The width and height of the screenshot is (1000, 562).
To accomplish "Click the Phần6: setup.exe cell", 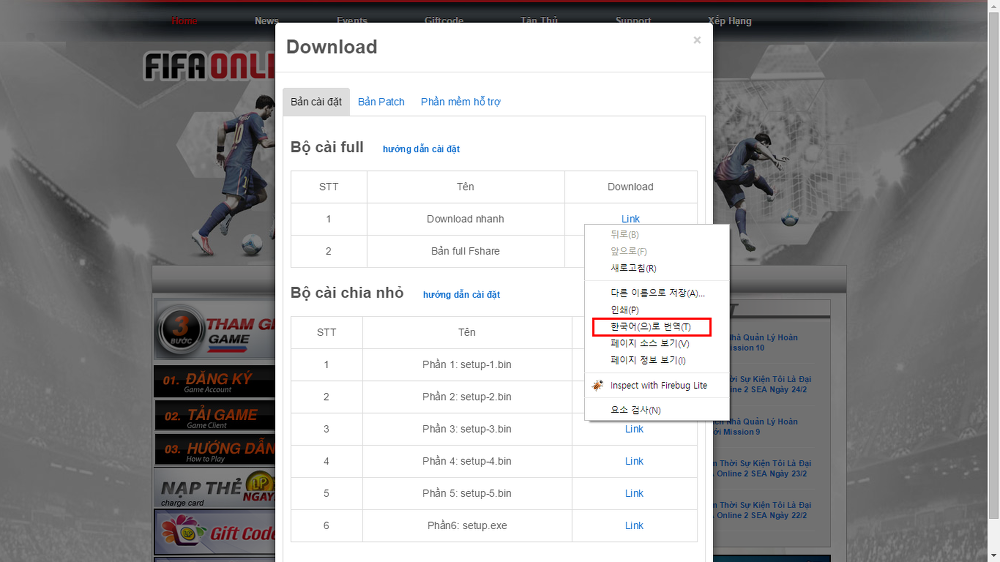I will (x=467, y=526).
